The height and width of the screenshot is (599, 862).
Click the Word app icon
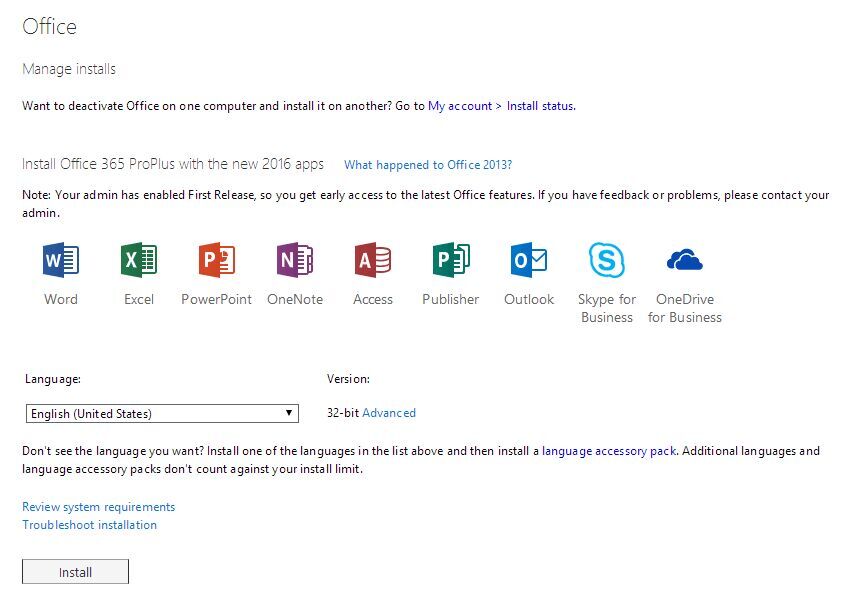(x=61, y=260)
